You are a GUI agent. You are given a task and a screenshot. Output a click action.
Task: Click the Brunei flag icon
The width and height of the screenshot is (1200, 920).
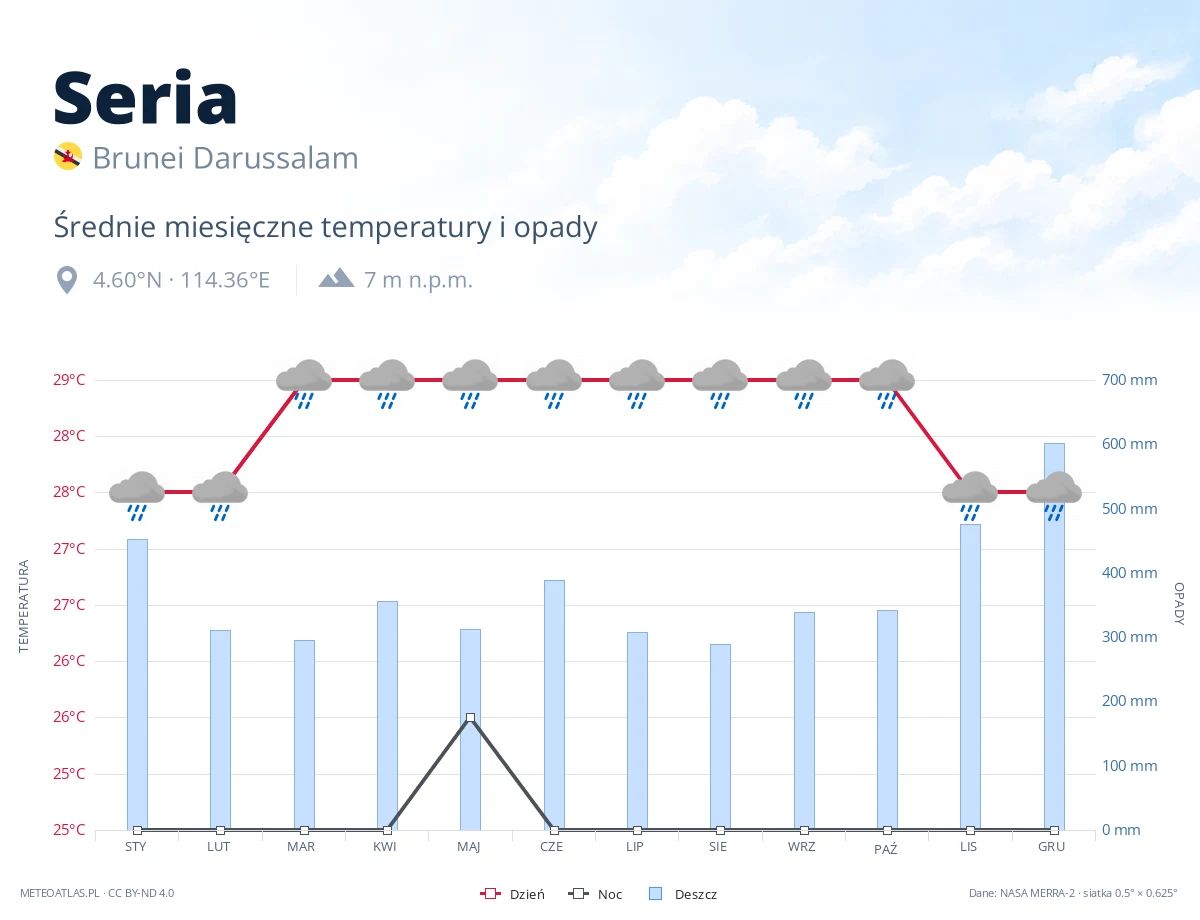(67, 156)
